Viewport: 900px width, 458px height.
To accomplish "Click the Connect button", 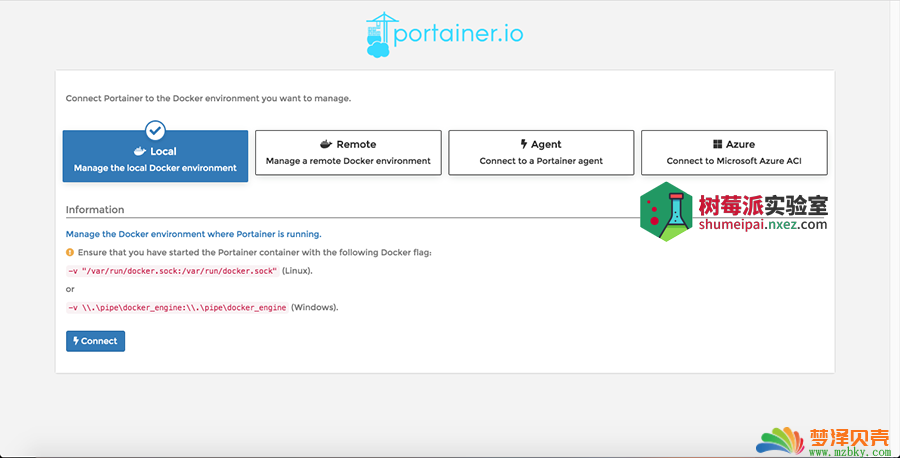I will click(95, 341).
